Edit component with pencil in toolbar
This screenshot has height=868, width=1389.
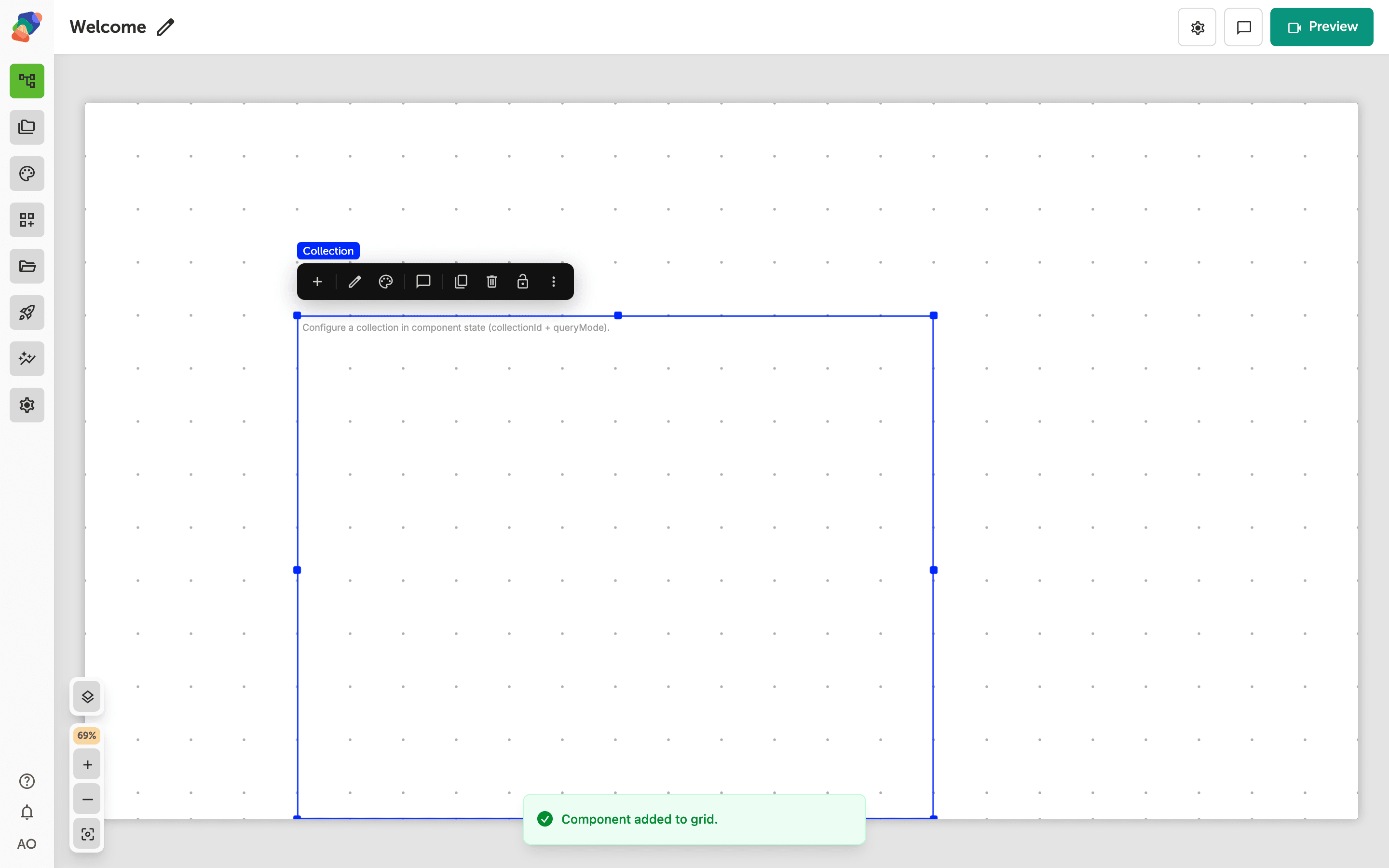[x=354, y=281]
